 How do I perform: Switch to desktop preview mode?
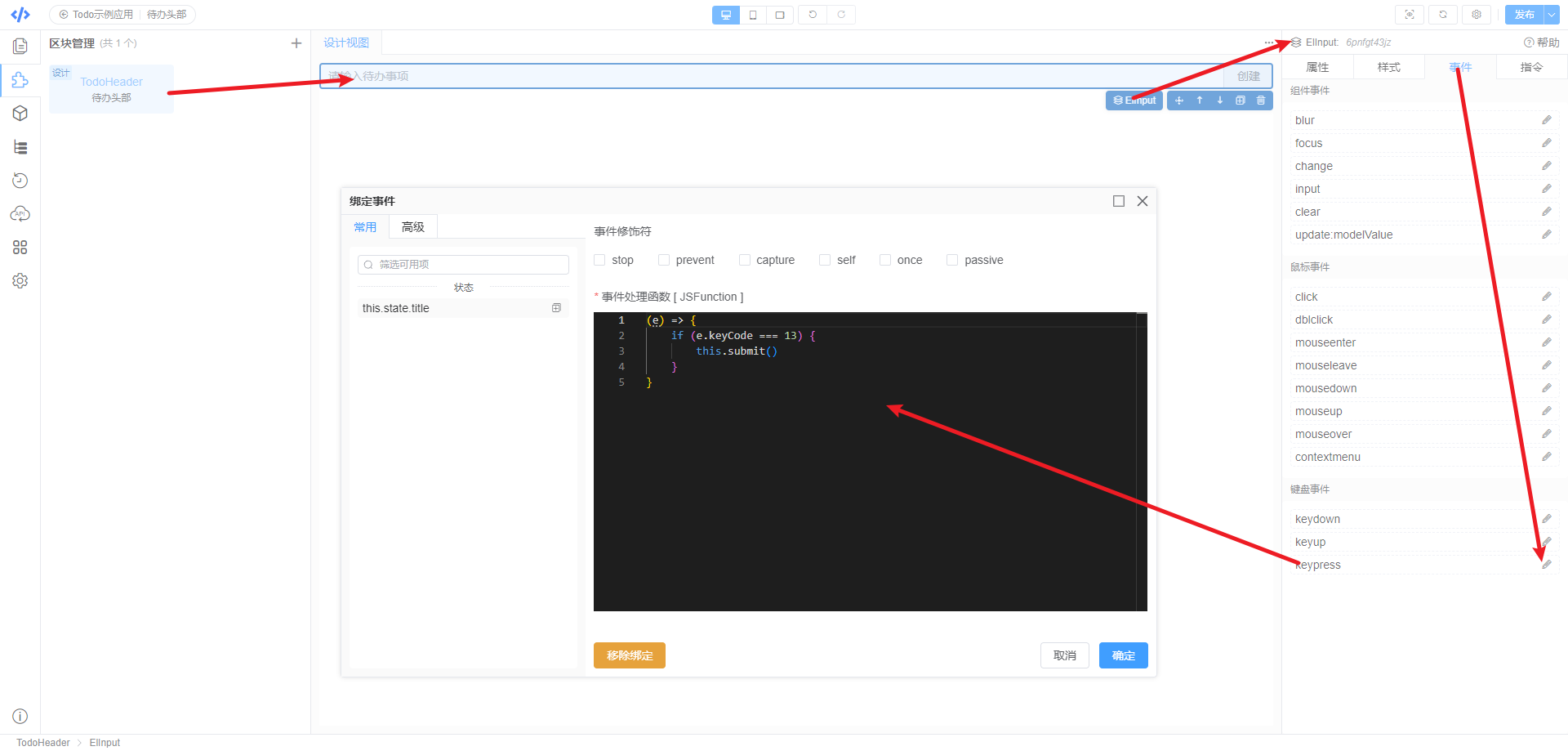726,15
